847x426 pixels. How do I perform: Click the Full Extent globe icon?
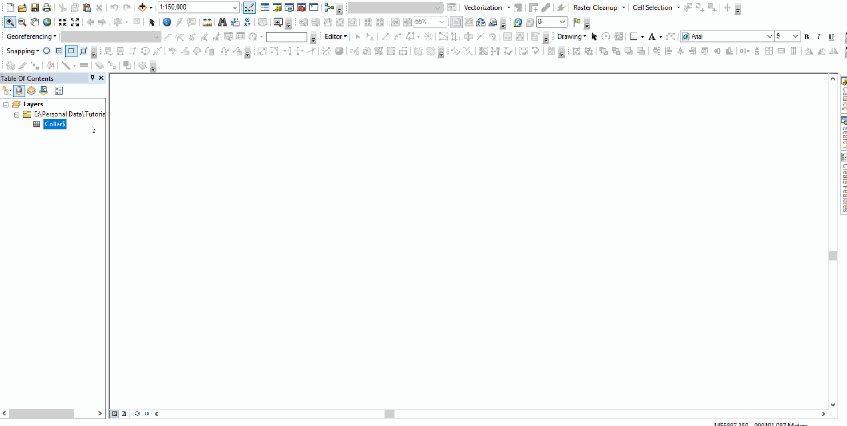(47, 22)
